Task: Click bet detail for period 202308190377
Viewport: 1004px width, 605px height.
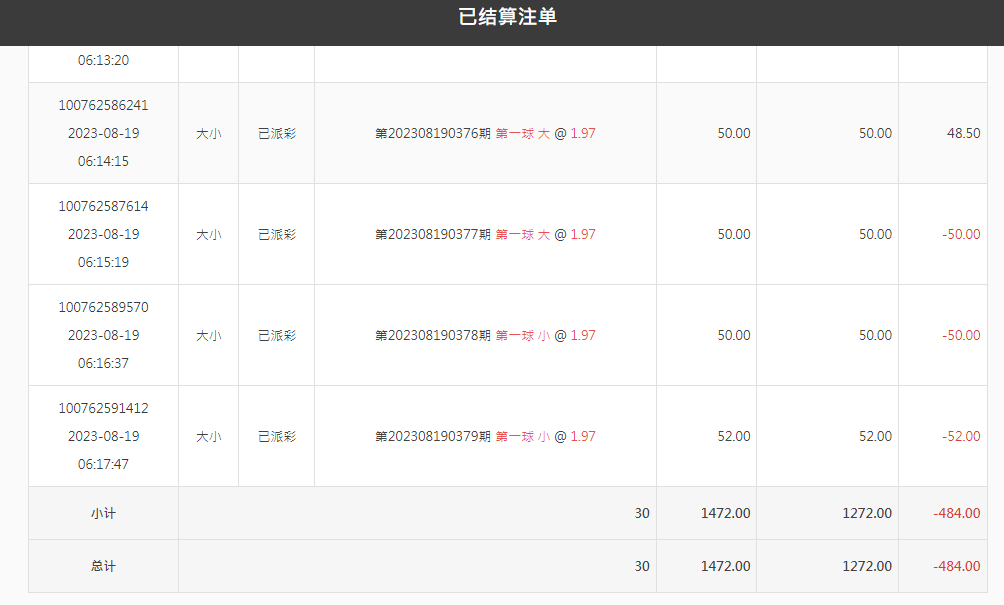Action: (x=485, y=235)
